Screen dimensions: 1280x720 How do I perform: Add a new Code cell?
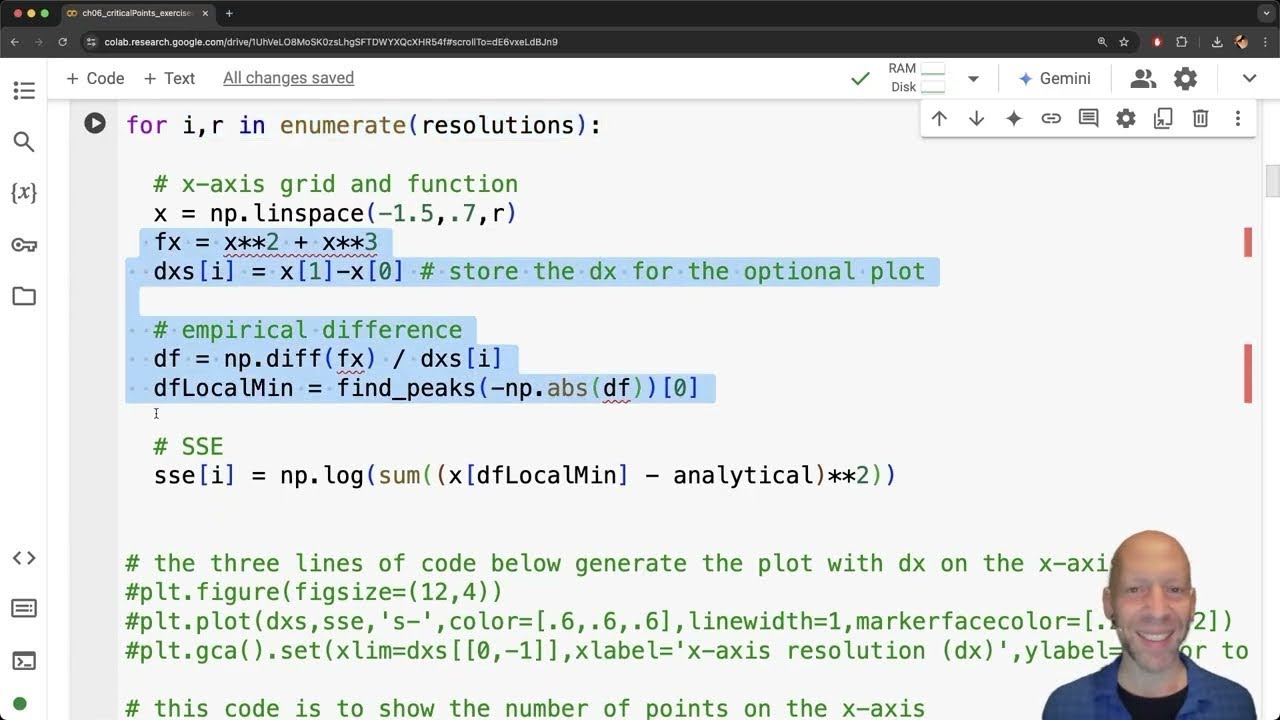click(95, 78)
